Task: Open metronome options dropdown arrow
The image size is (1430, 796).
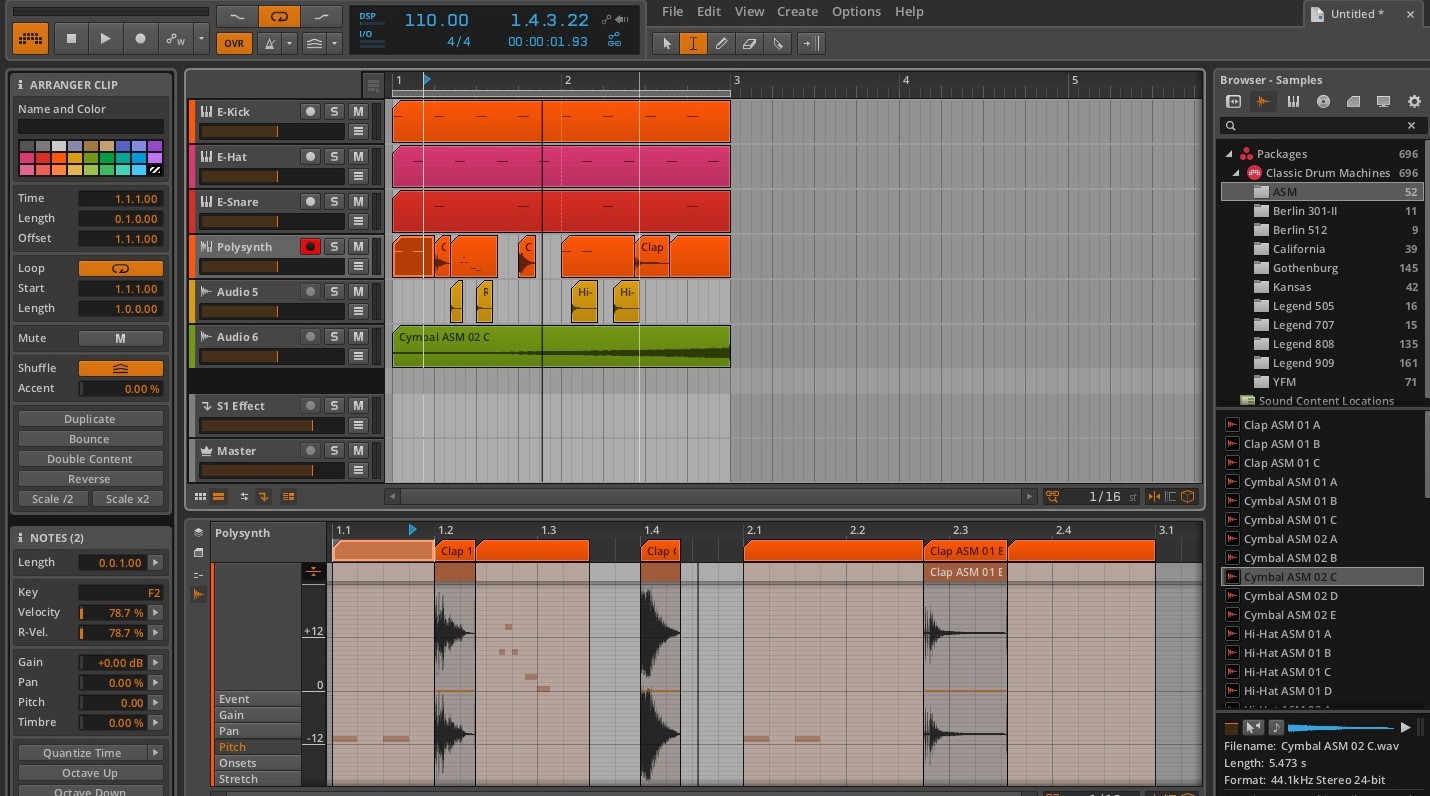Action: click(289, 43)
